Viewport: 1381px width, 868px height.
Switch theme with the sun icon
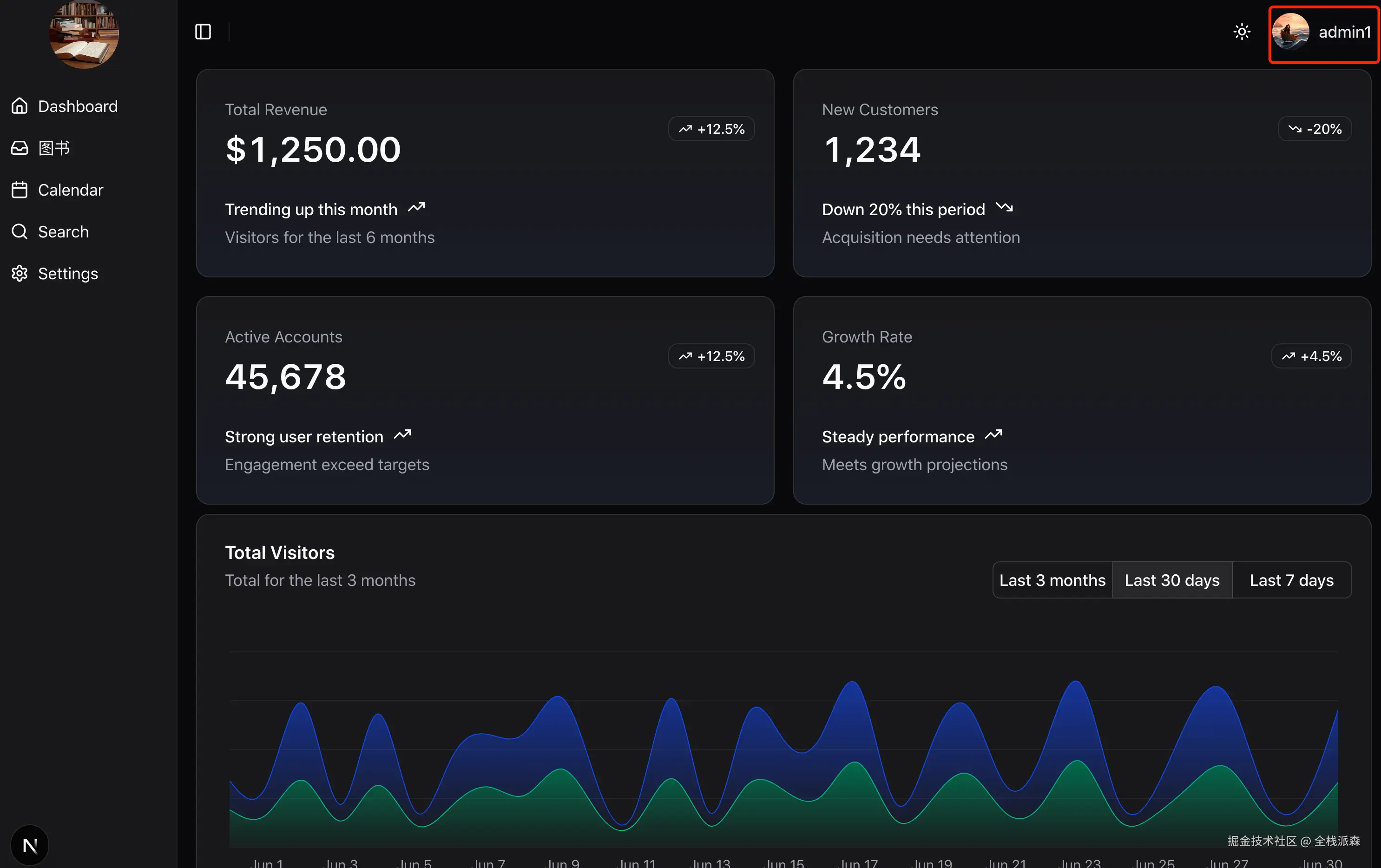tap(1242, 32)
